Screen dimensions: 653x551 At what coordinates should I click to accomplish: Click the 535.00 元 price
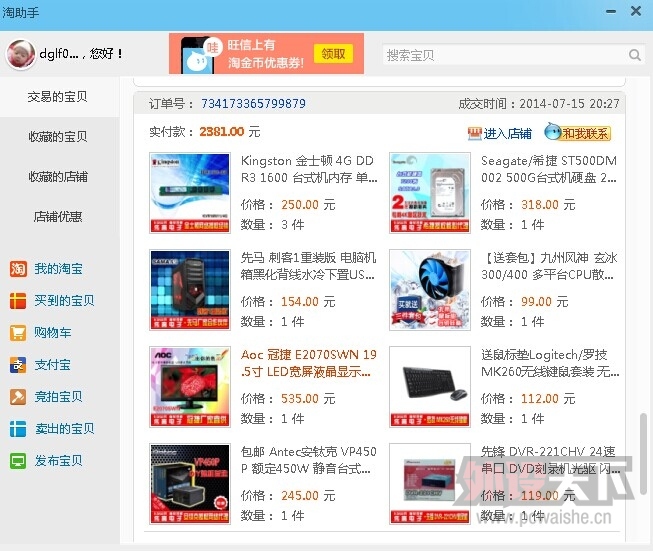click(308, 399)
